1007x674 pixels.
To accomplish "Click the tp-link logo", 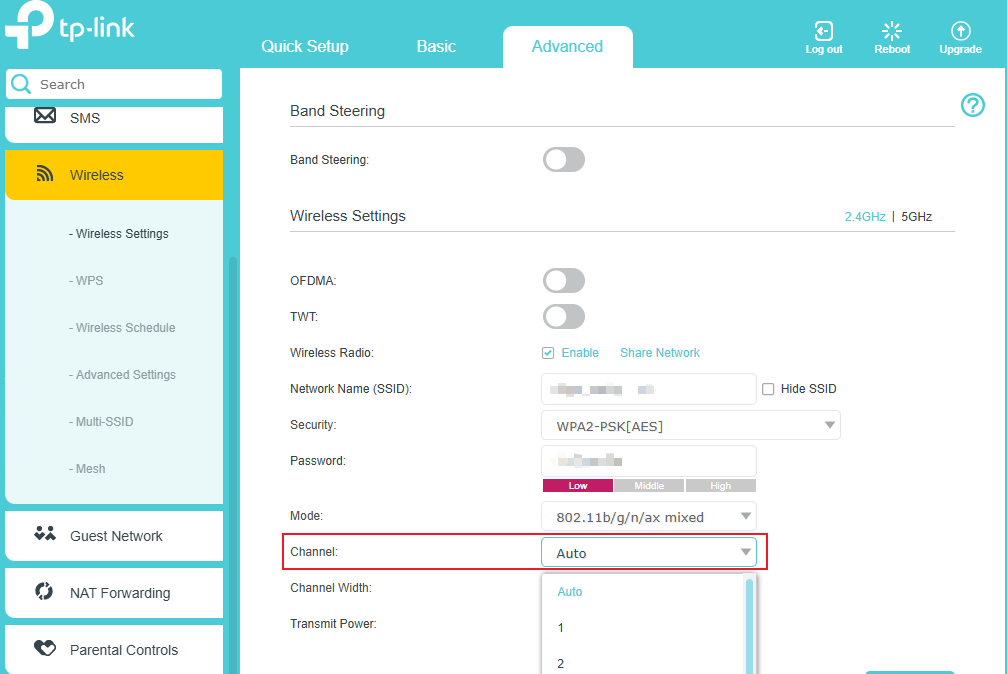I will pos(69,27).
